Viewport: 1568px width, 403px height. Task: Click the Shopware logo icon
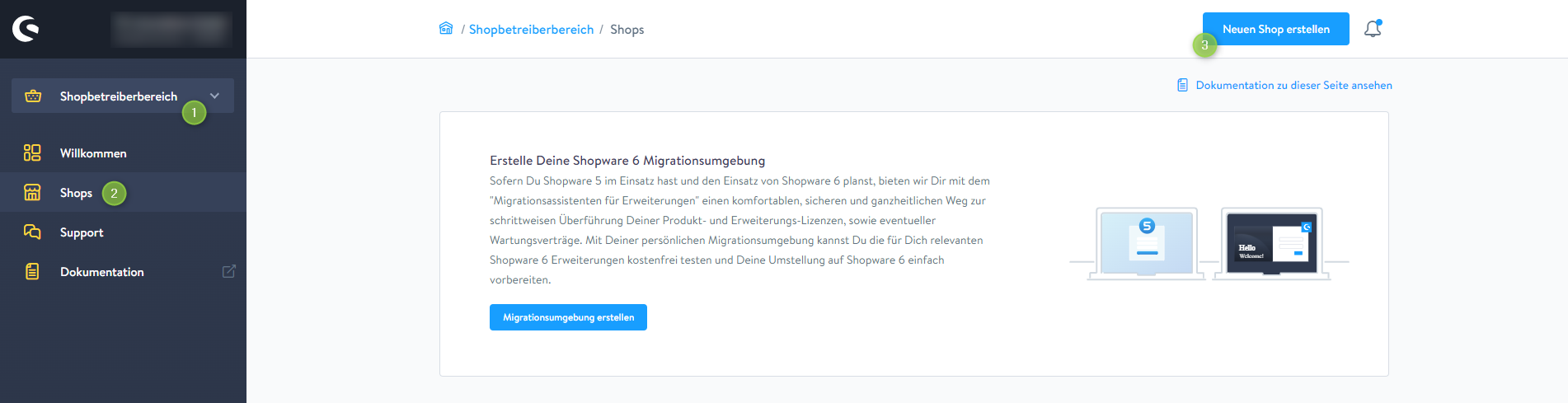tap(26, 29)
